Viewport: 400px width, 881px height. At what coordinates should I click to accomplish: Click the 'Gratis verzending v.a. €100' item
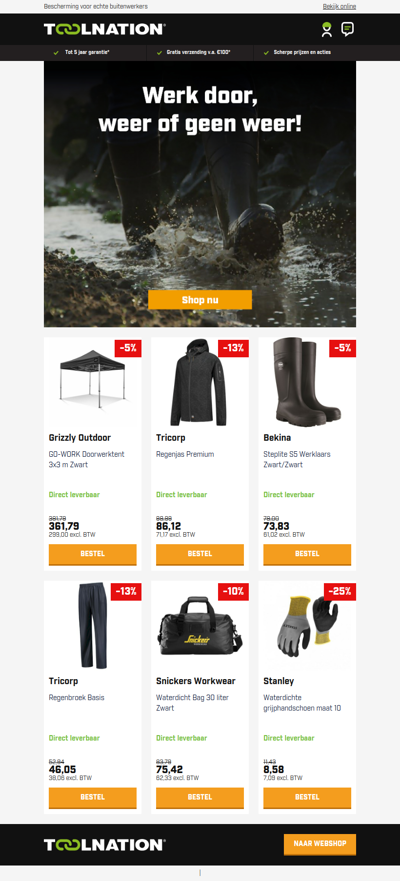(198, 52)
